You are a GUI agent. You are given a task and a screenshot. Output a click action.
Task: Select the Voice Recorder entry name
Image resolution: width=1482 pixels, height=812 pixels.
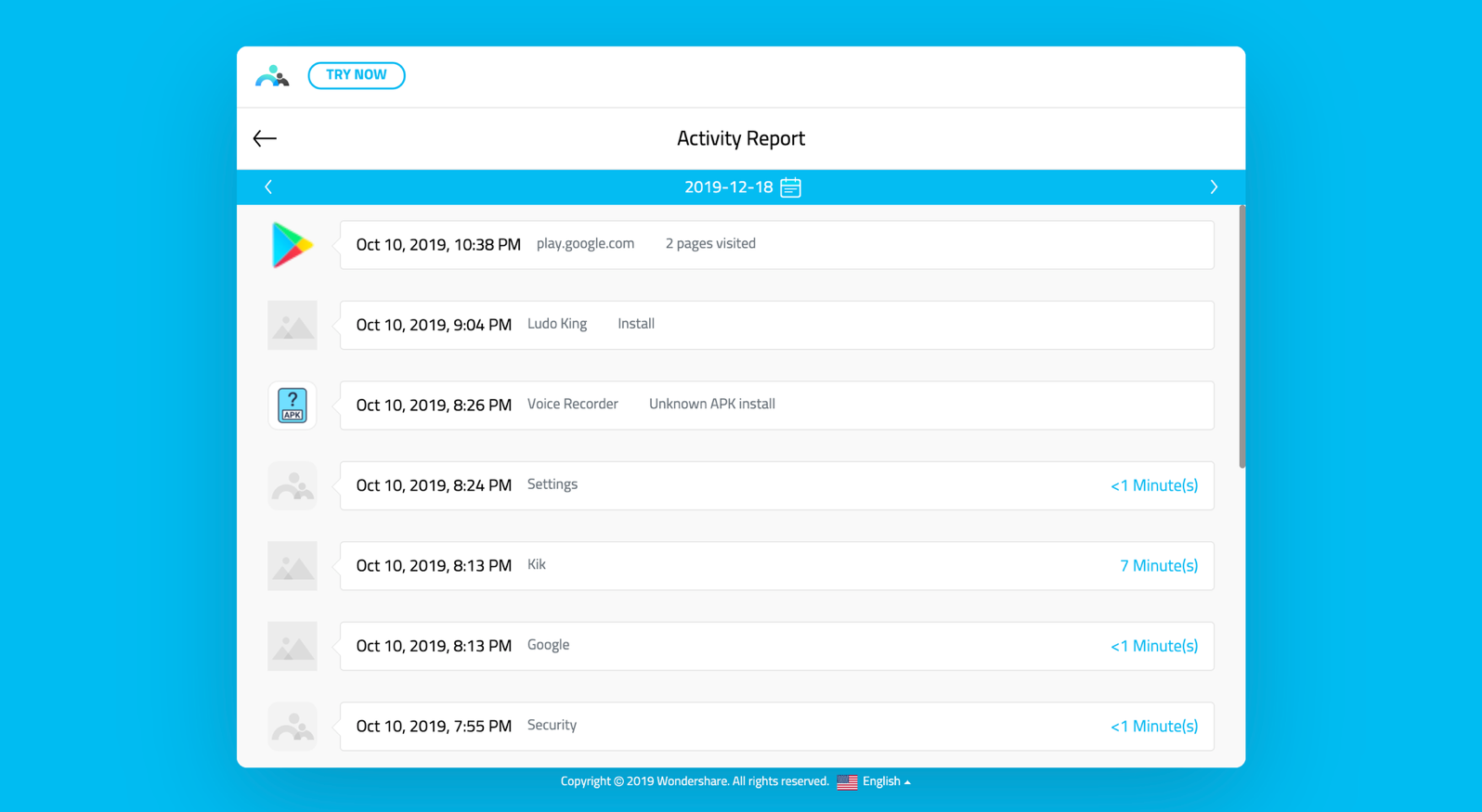pyautogui.click(x=573, y=404)
